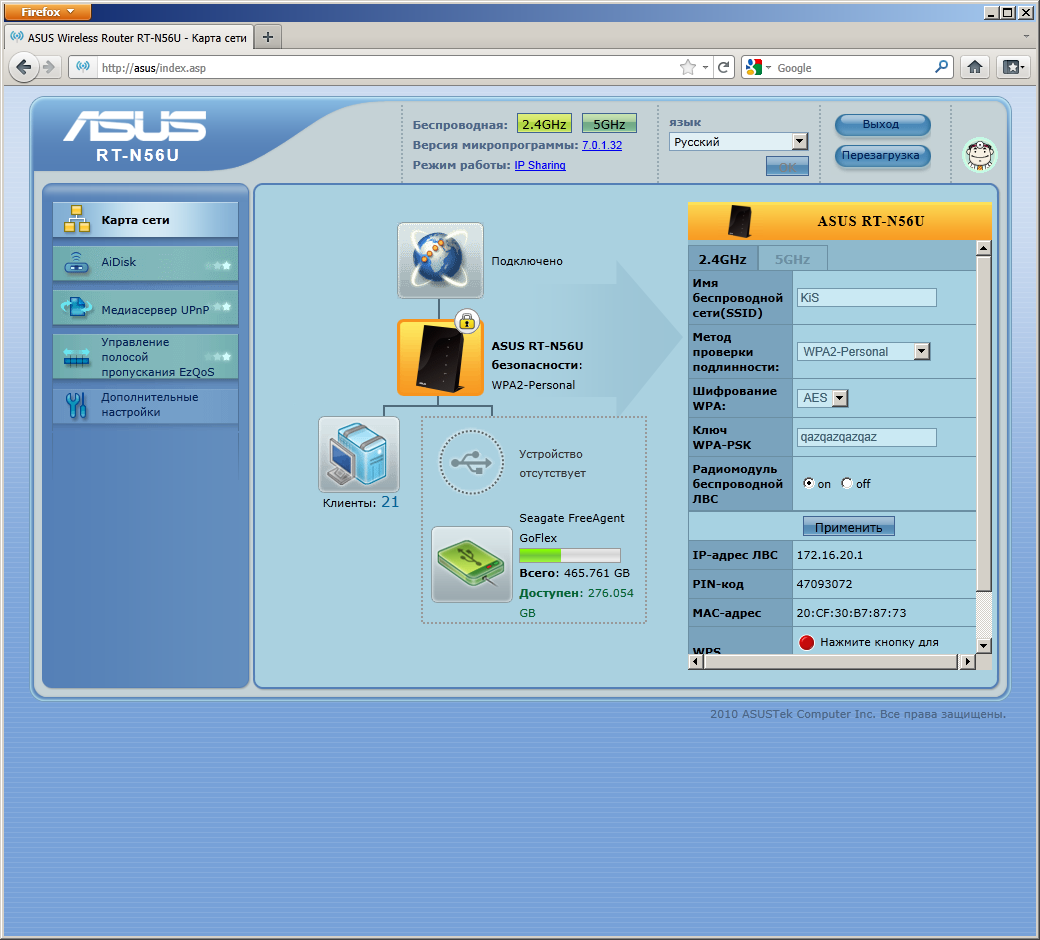Click the Firefox forward arrow
This screenshot has width=1040, height=940.
pyautogui.click(x=48, y=67)
